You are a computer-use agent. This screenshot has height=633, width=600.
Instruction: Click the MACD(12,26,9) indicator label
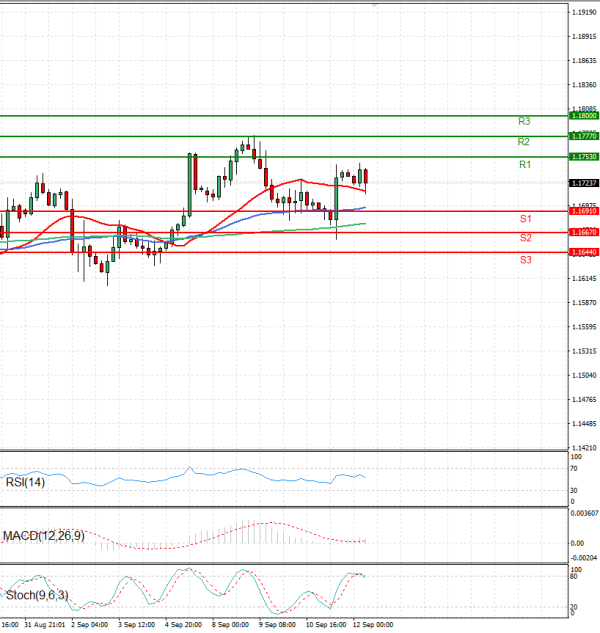(x=44, y=536)
